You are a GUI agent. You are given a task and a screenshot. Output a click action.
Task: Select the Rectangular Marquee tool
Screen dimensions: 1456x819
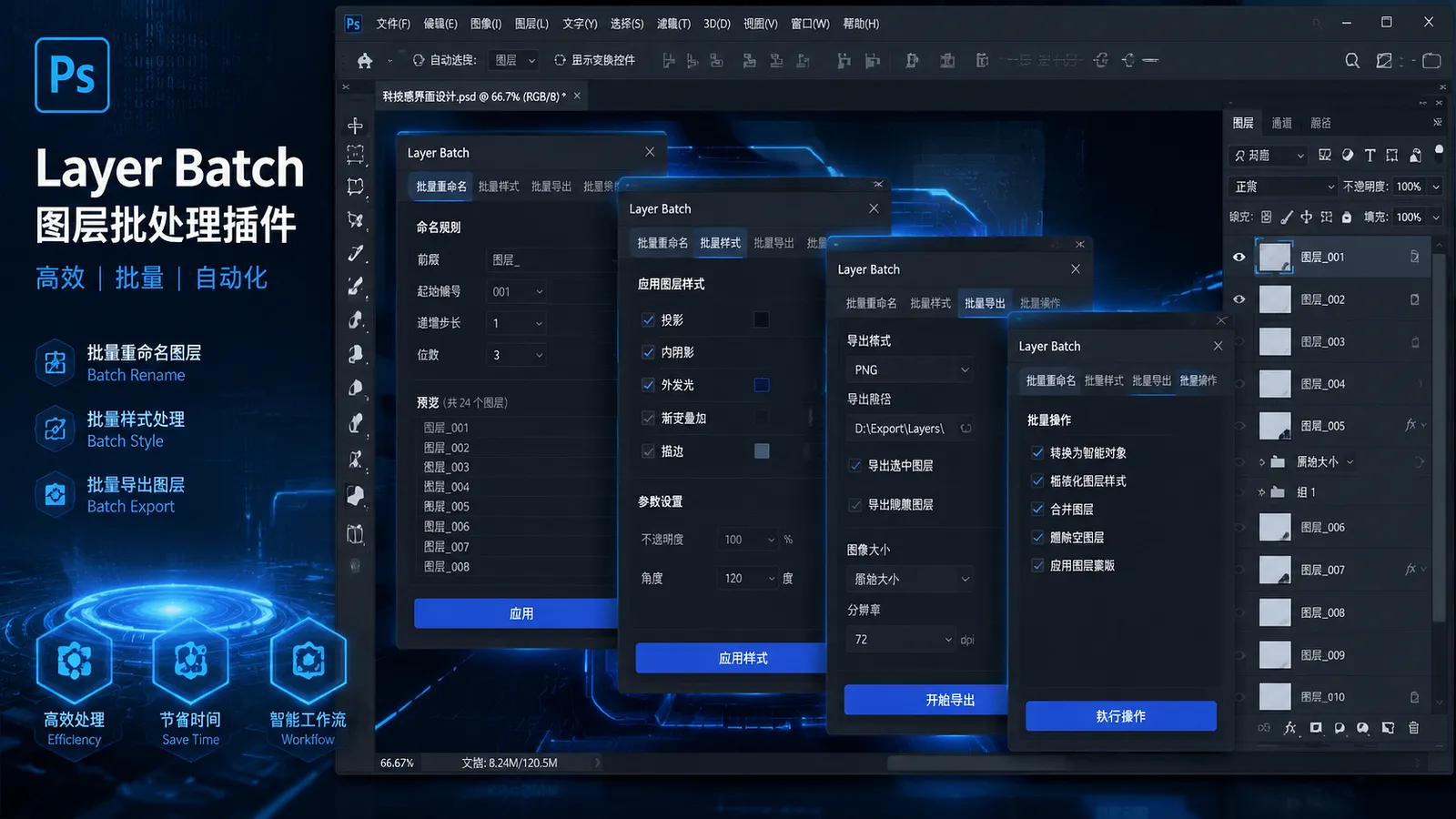click(356, 155)
